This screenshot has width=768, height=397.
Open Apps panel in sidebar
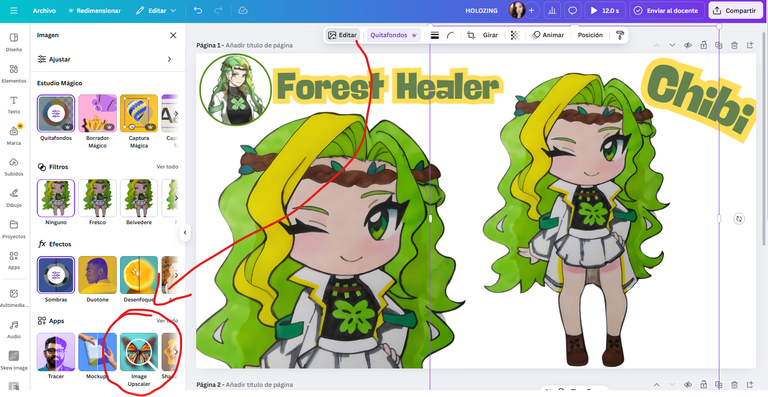14,260
